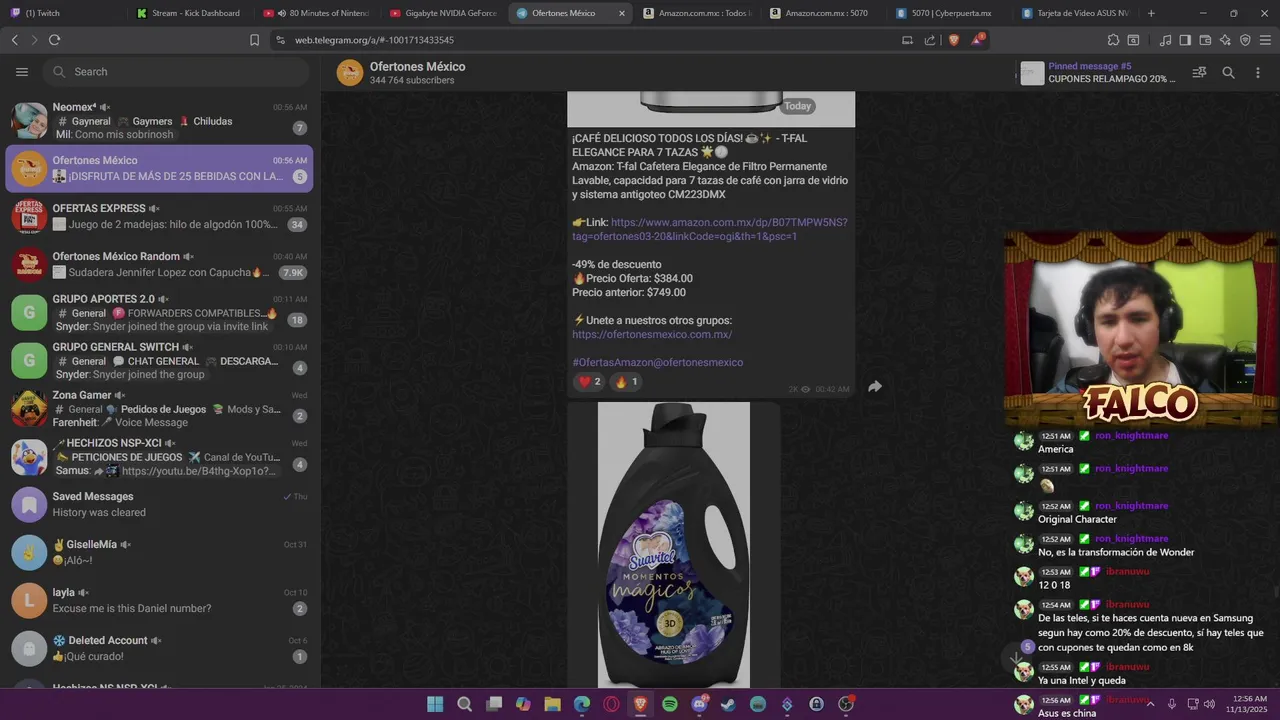Open Windows taskbar search
This screenshot has height=720, width=1280.
coord(464,704)
